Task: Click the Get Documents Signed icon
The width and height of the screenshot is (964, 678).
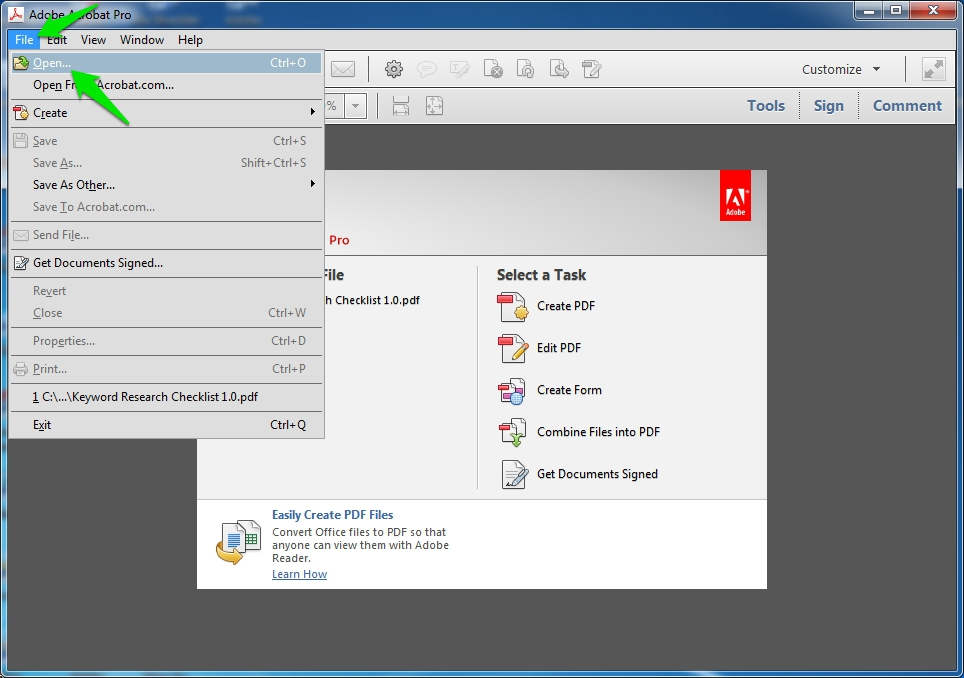Action: click(511, 474)
